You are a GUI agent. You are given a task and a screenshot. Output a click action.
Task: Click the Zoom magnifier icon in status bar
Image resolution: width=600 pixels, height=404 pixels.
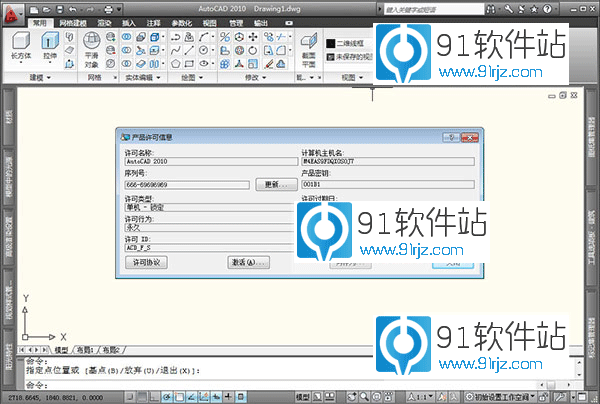364,397
